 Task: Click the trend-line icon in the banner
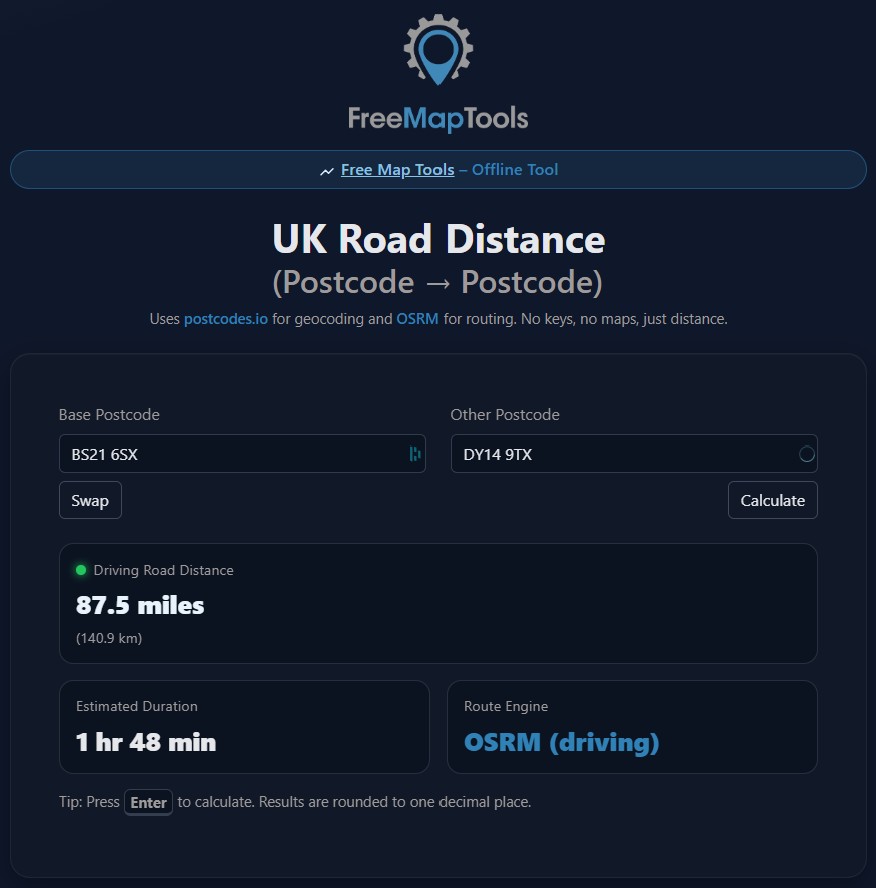click(327, 170)
